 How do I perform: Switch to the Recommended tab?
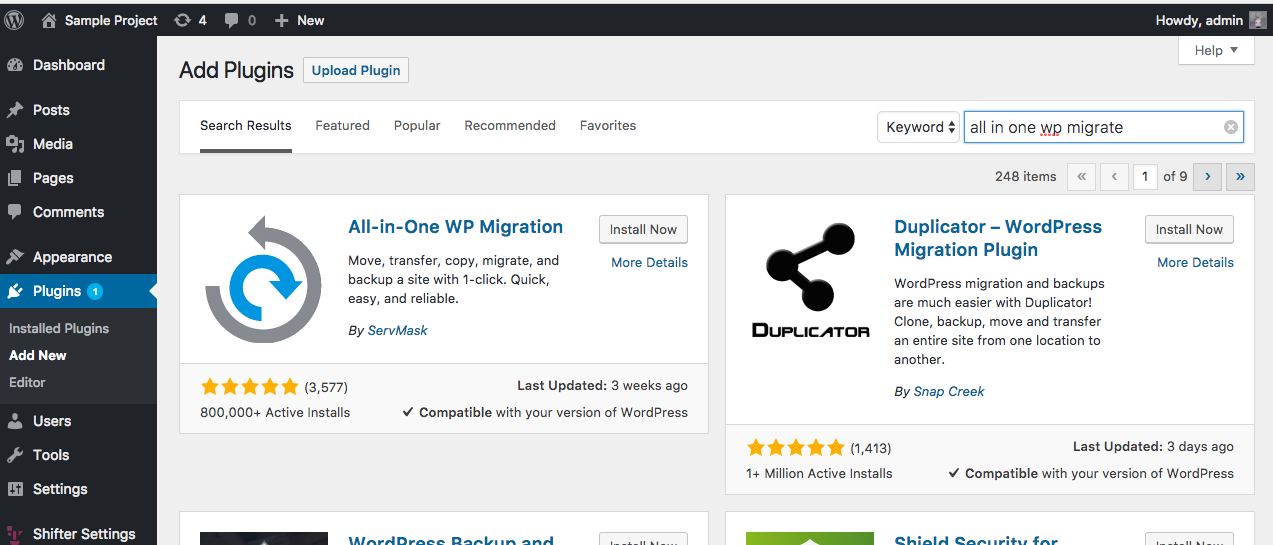pos(510,126)
